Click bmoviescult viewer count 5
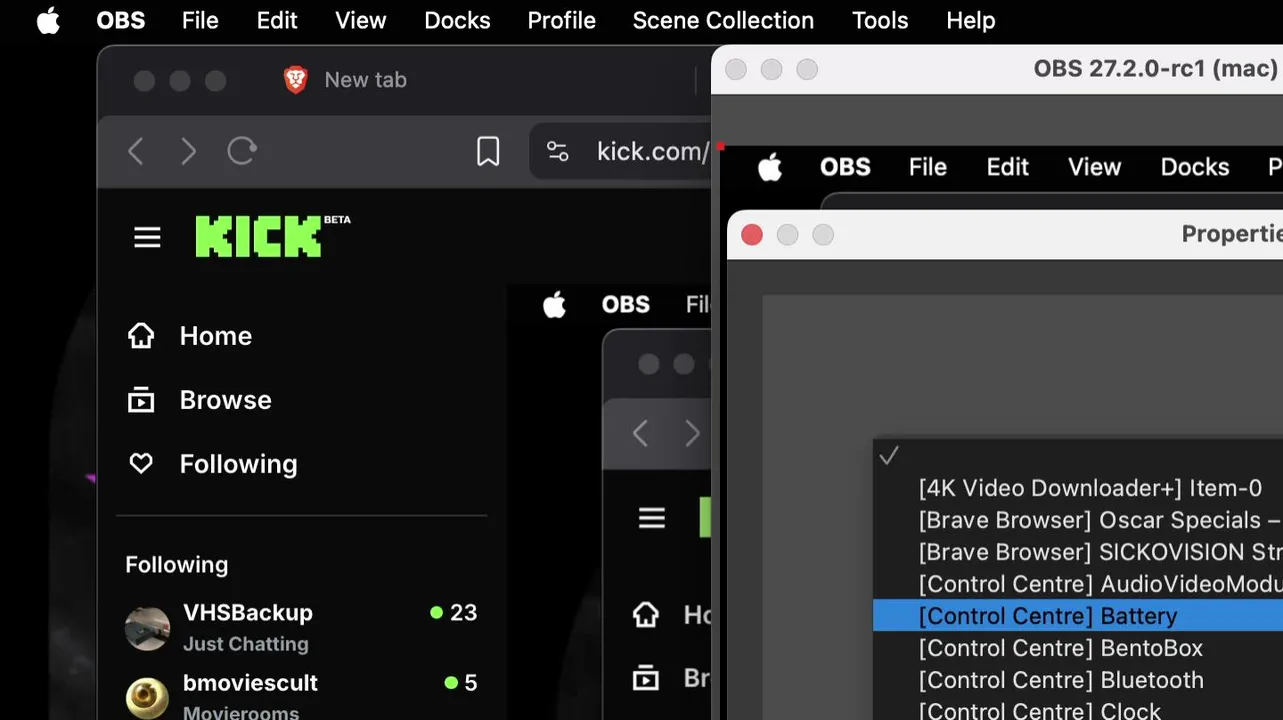This screenshot has width=1283, height=720. 470,683
